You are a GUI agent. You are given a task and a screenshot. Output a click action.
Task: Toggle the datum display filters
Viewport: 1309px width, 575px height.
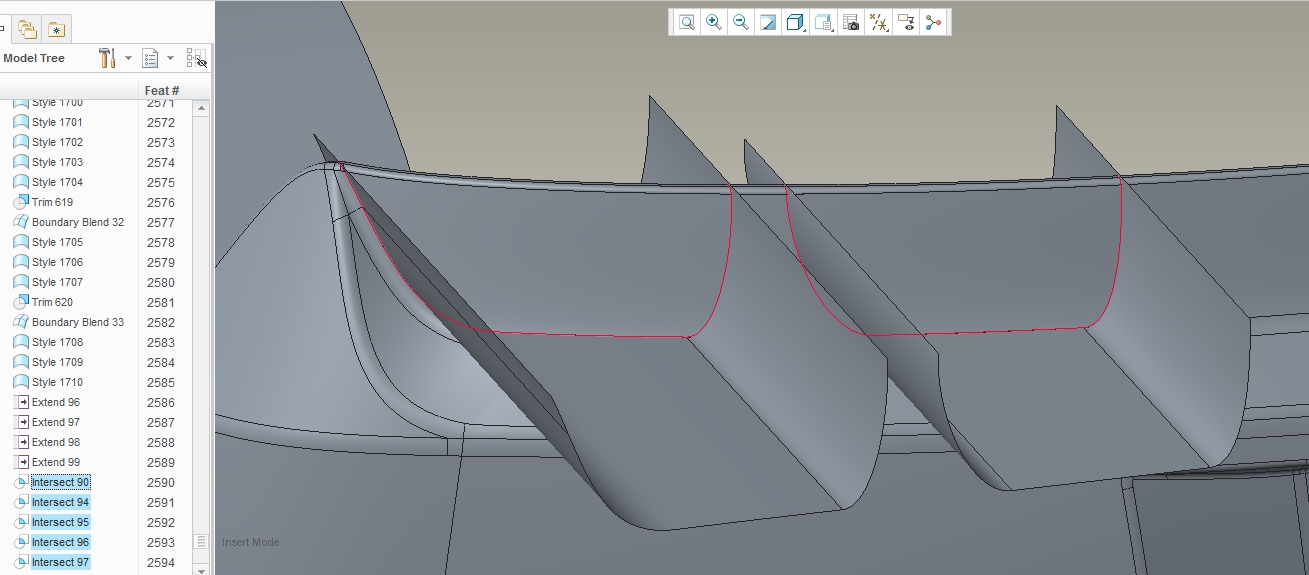(879, 22)
